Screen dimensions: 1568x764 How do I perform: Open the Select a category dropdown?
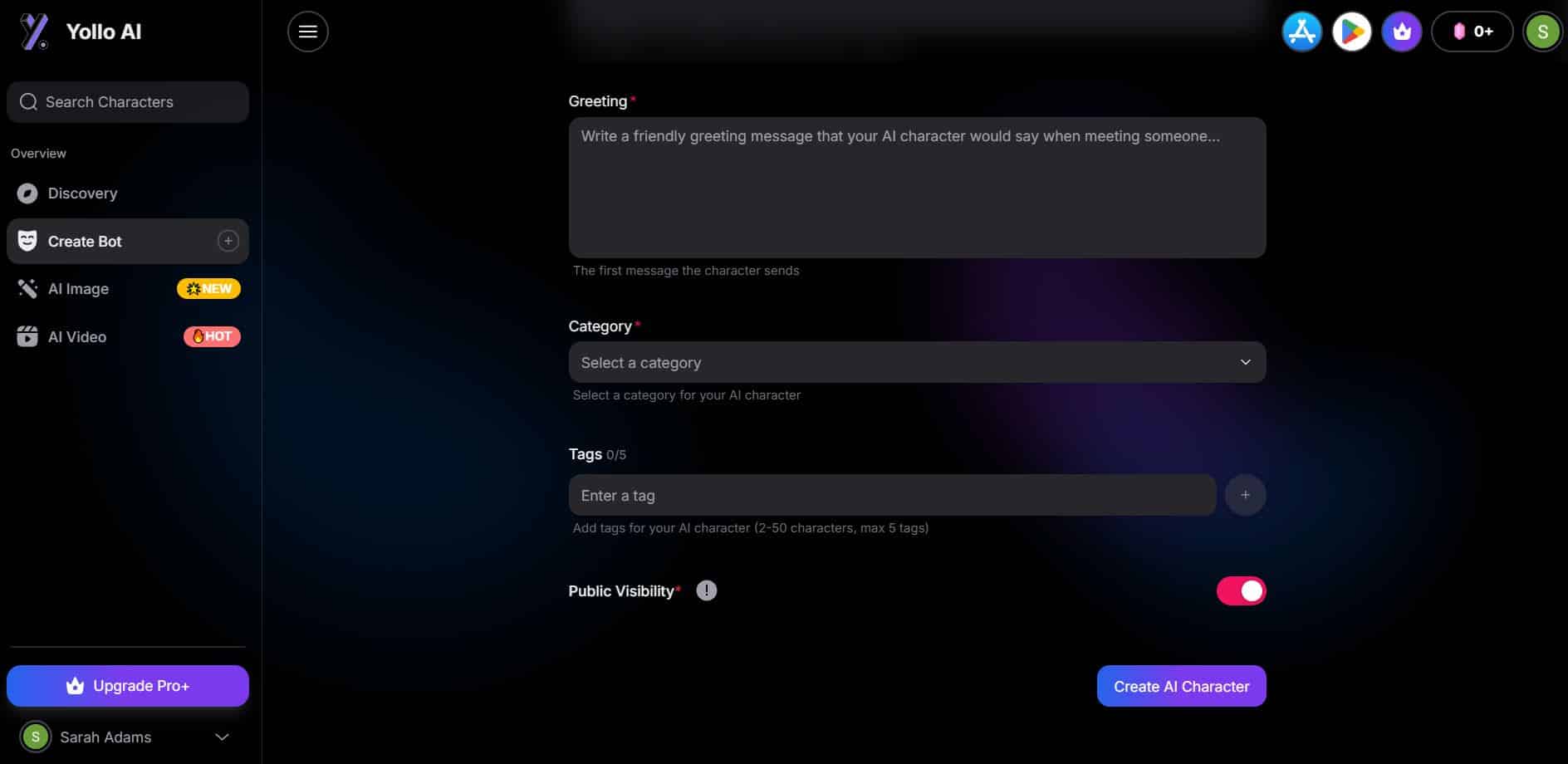click(917, 362)
